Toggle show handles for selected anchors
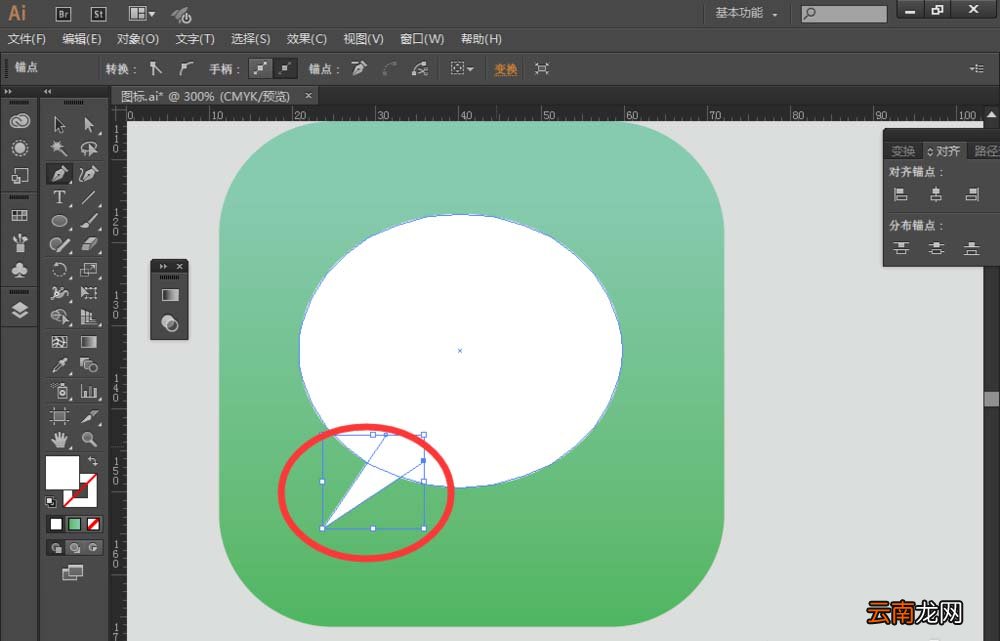This screenshot has width=1000, height=641. (x=260, y=68)
